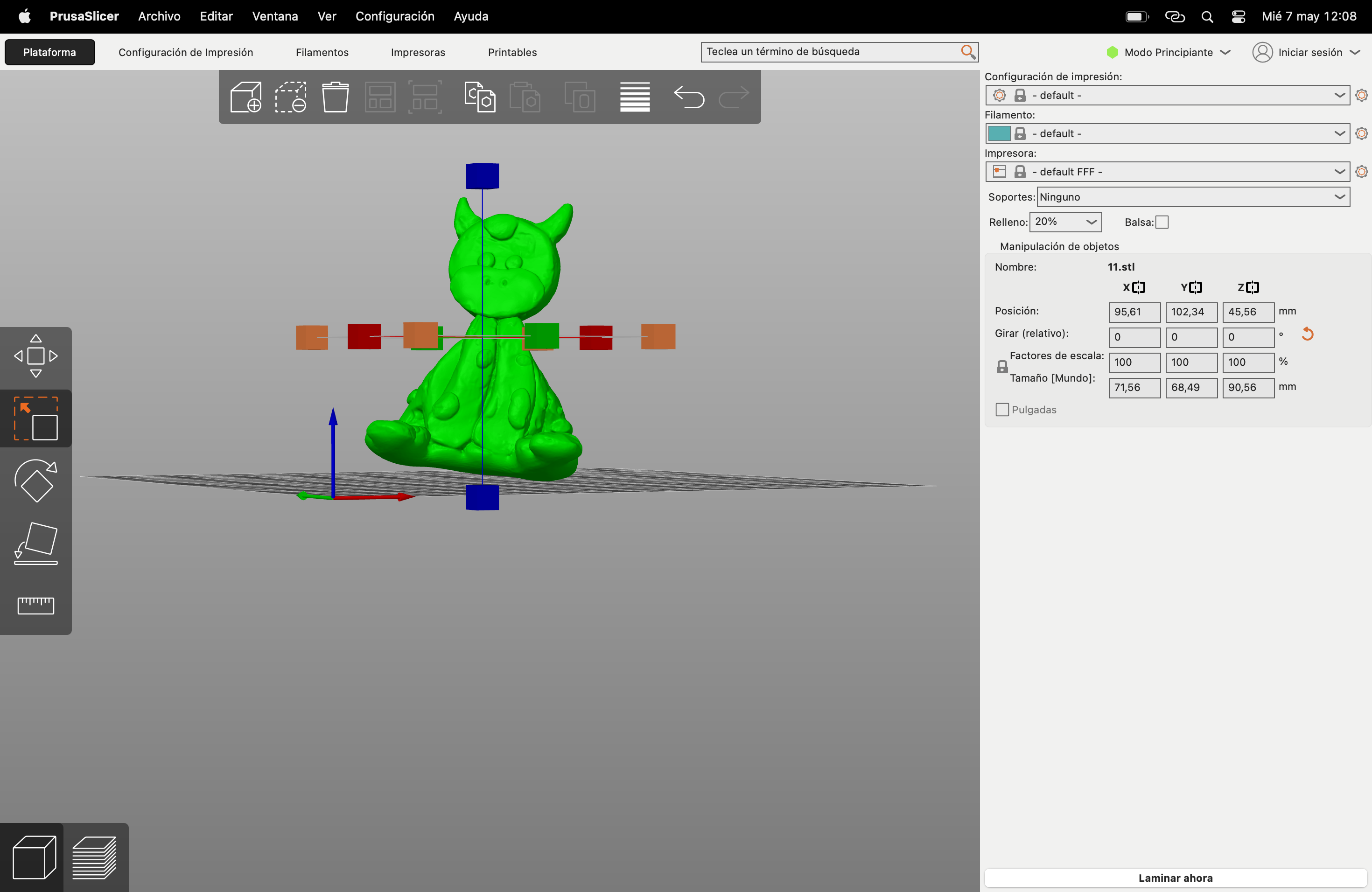Click the Add object cube icon

click(245, 97)
